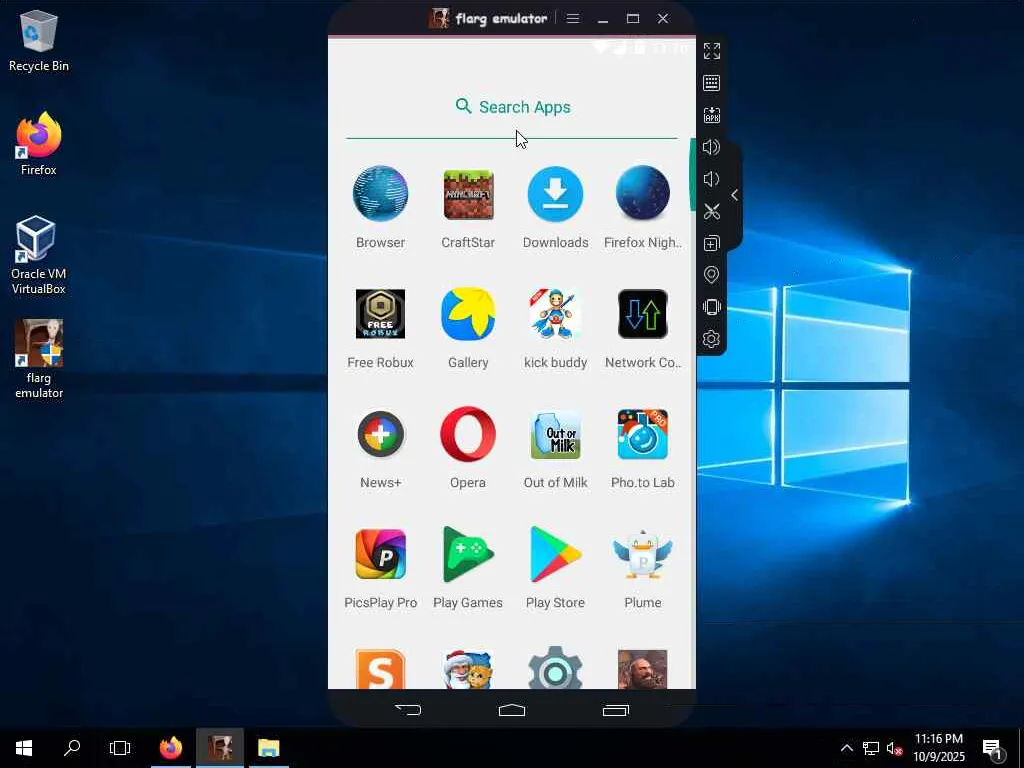
Task: Open the notification center icon
Action: click(x=992, y=748)
